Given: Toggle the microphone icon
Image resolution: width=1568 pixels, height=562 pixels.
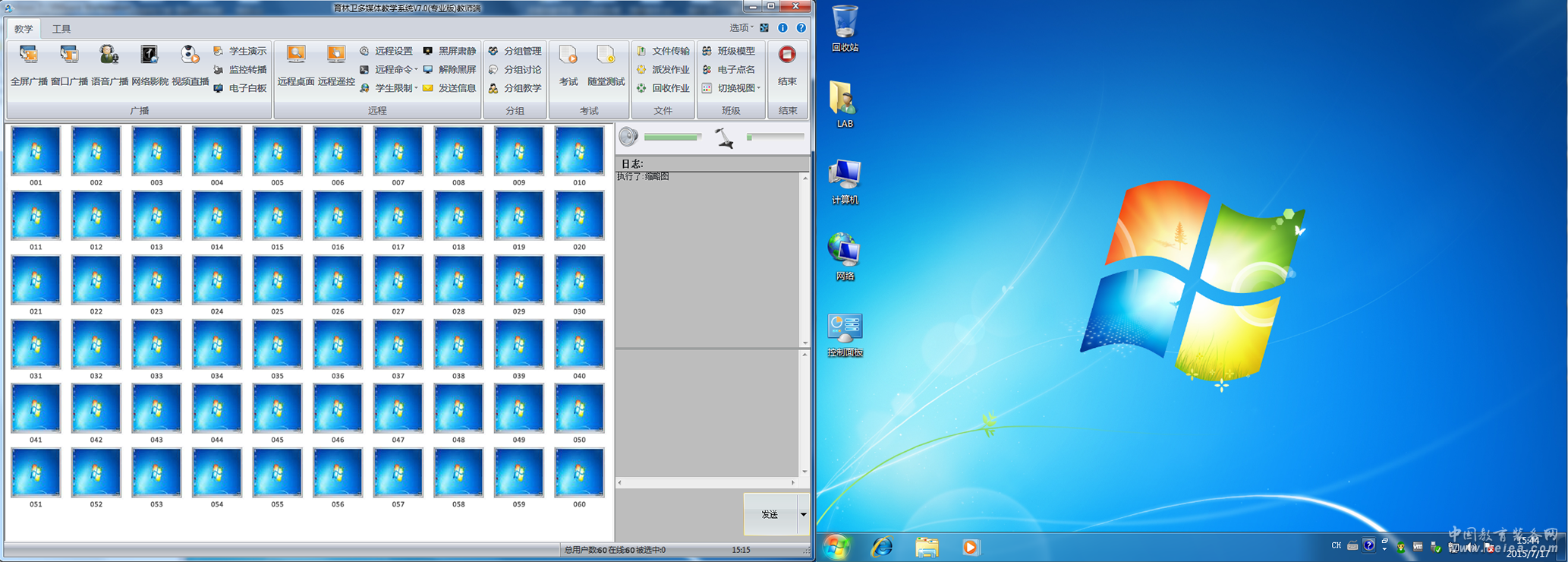Looking at the screenshot, I should 724,137.
